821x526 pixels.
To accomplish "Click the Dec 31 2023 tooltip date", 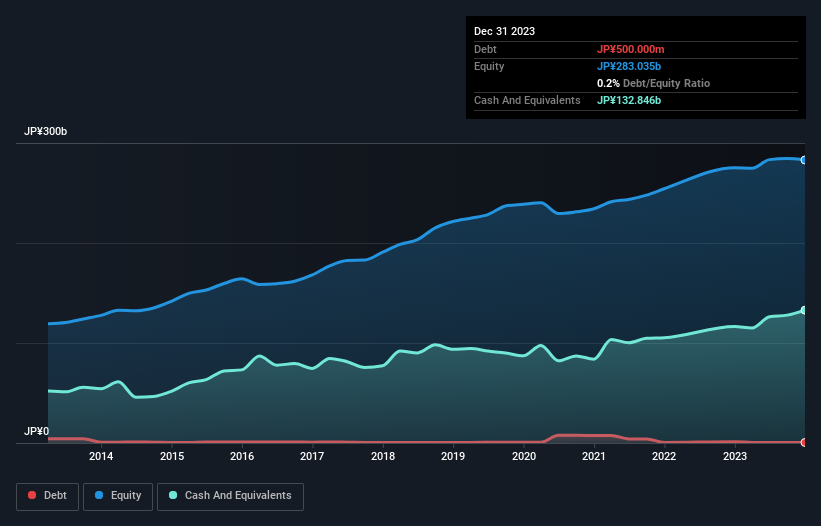I will (x=504, y=31).
